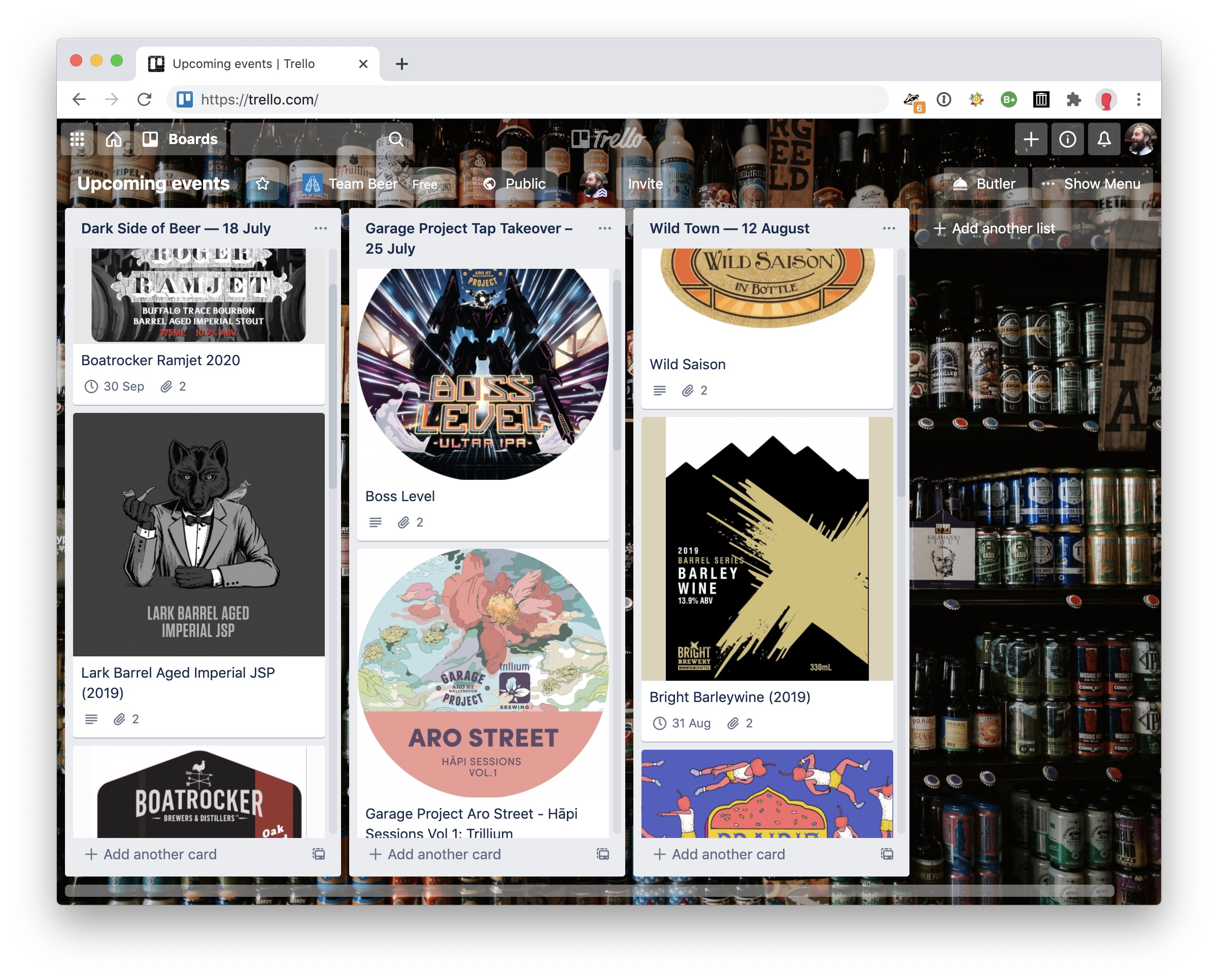1218x980 pixels.
Task: Click Show Menu on the board
Action: (x=1092, y=184)
